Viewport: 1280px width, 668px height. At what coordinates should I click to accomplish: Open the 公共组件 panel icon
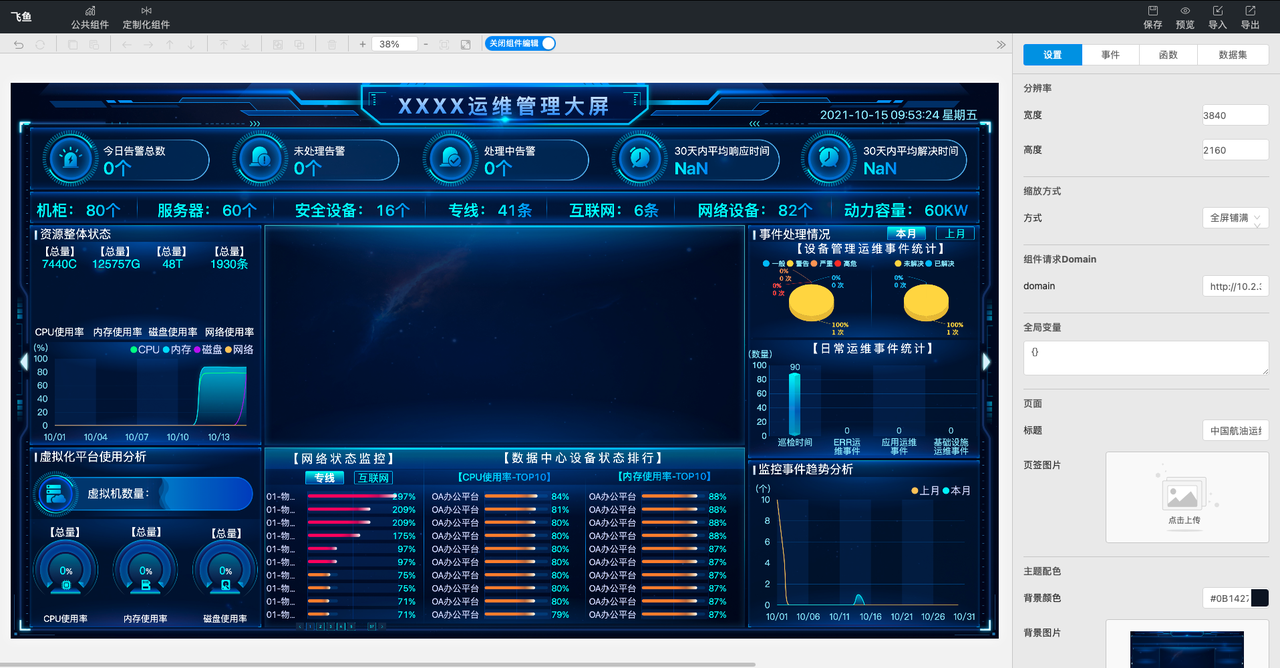point(90,10)
